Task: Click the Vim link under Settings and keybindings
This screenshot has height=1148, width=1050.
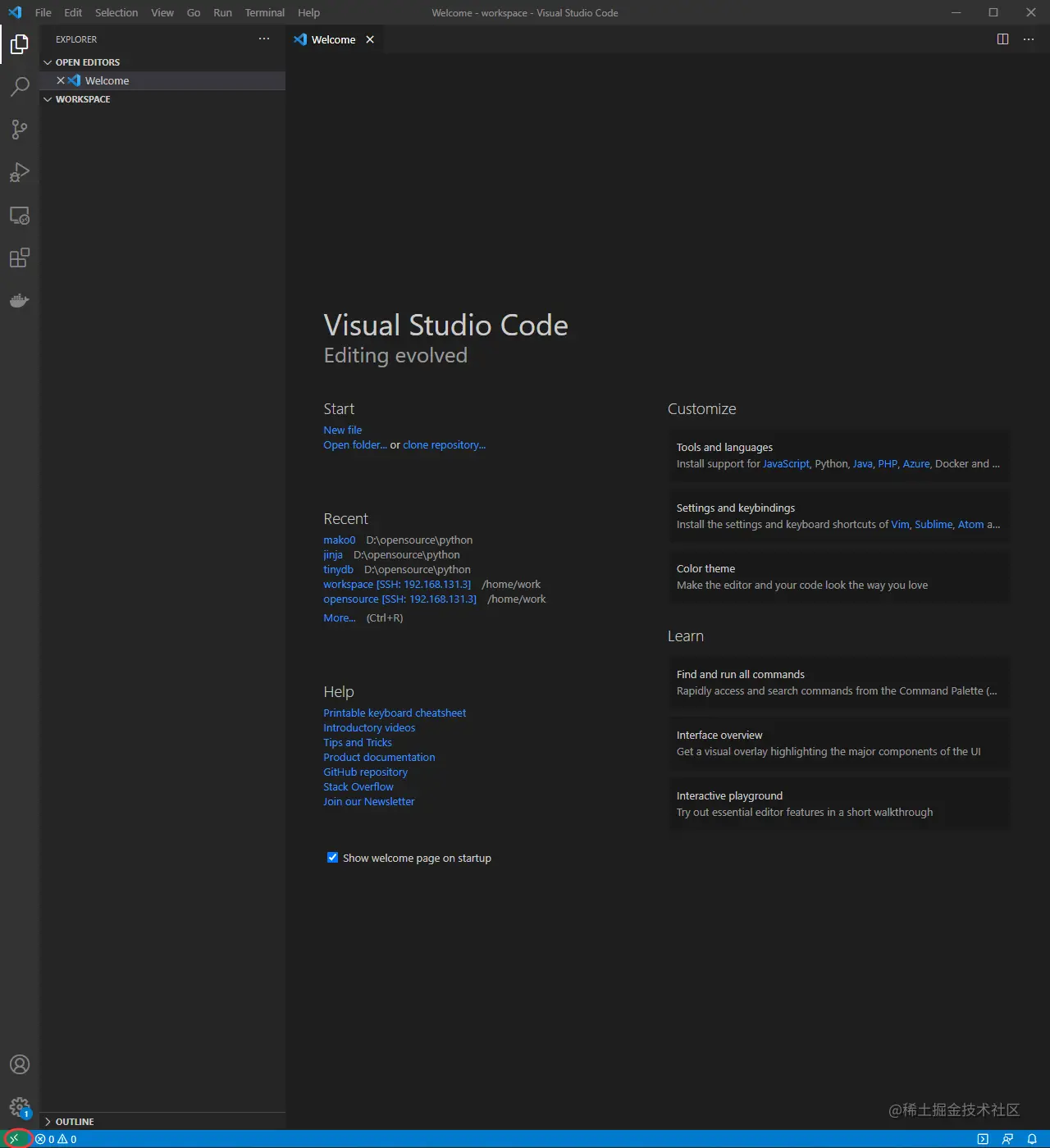Action: [x=900, y=524]
